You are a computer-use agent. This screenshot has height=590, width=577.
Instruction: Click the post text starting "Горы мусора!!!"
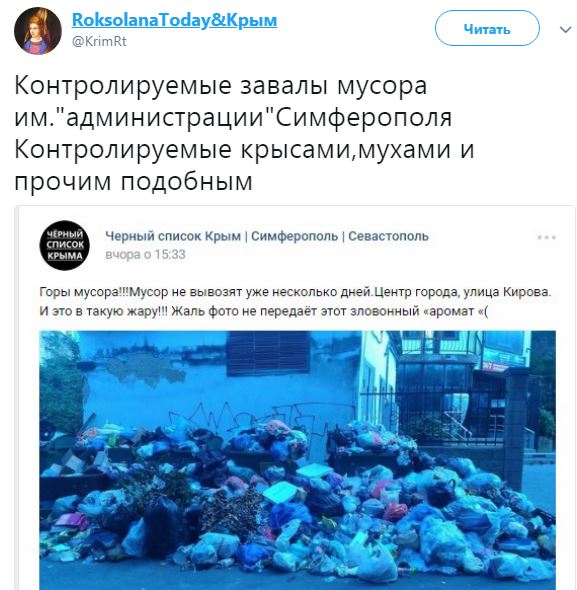click(x=295, y=292)
